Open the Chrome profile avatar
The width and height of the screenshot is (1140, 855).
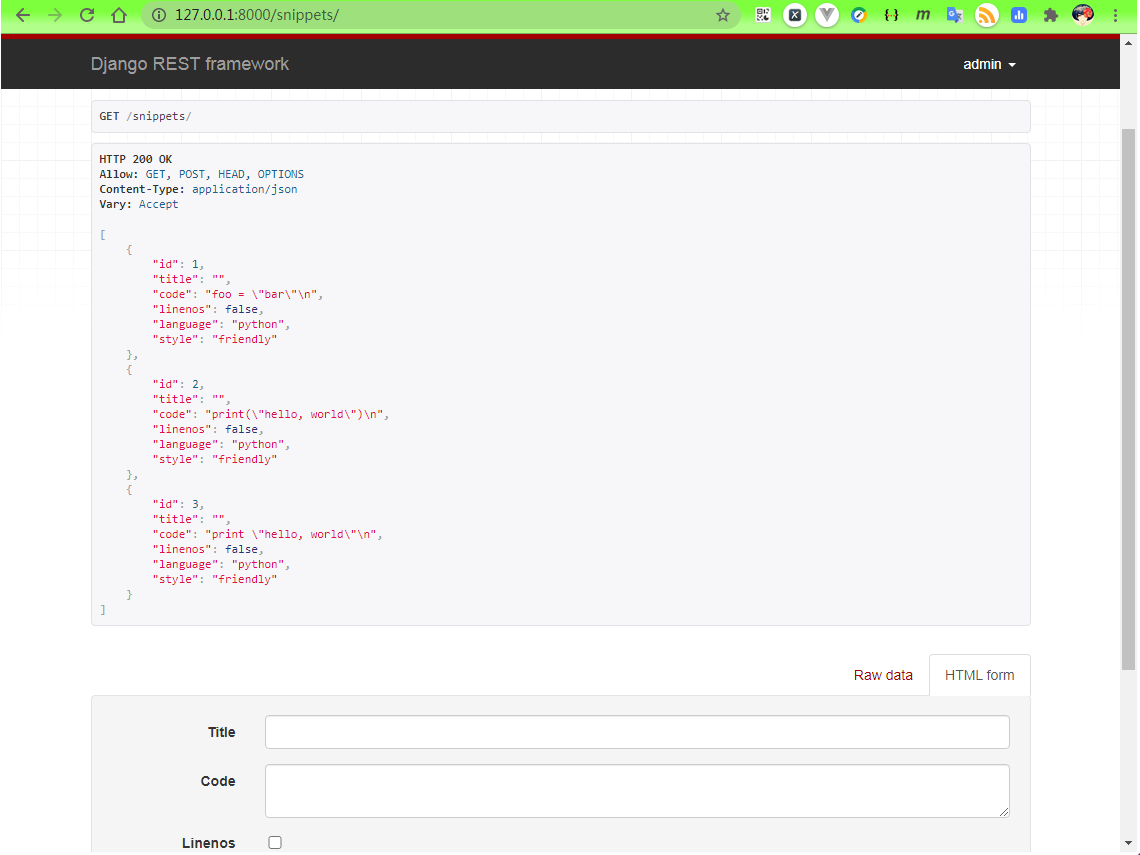1083,15
